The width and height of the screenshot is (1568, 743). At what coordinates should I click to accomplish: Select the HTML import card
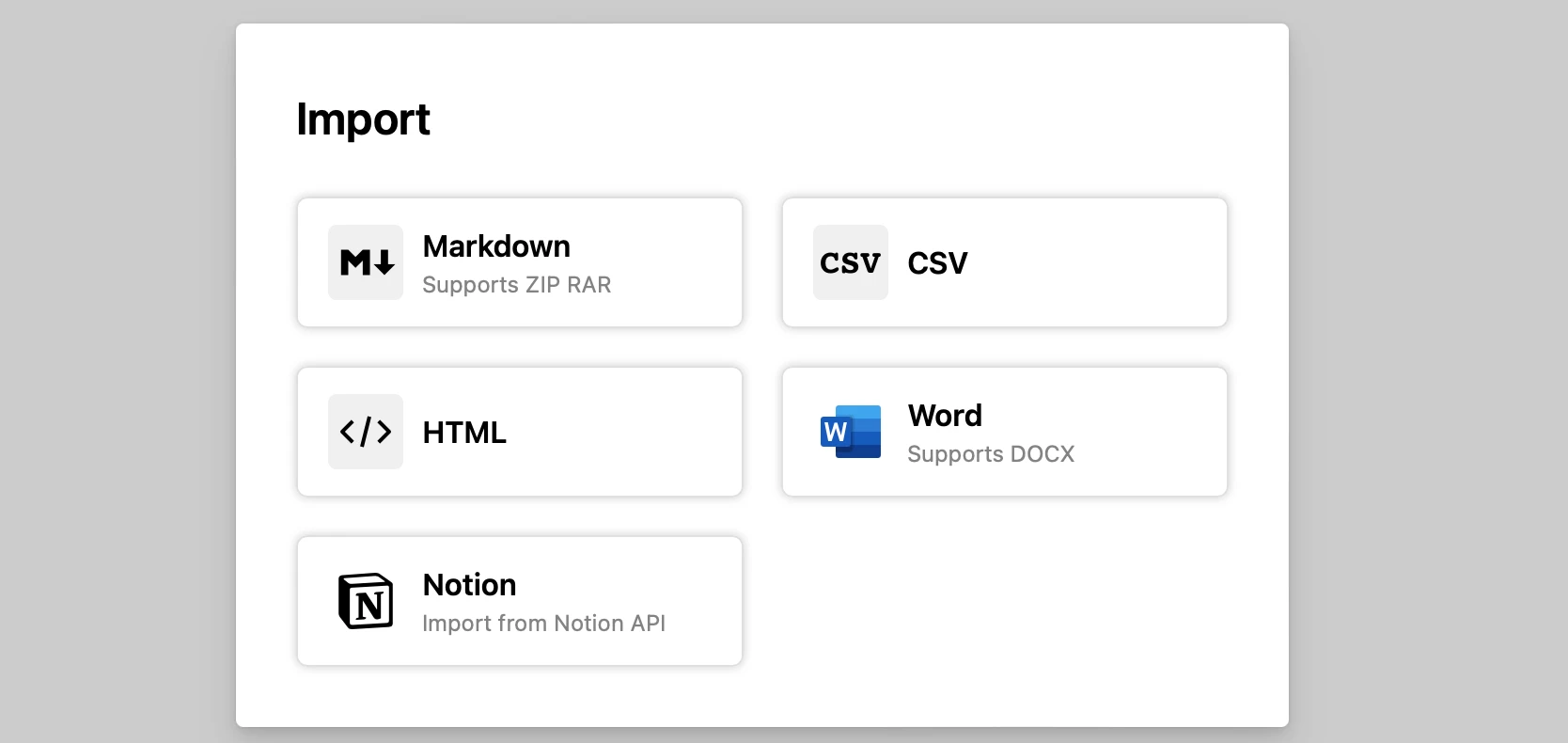[520, 432]
